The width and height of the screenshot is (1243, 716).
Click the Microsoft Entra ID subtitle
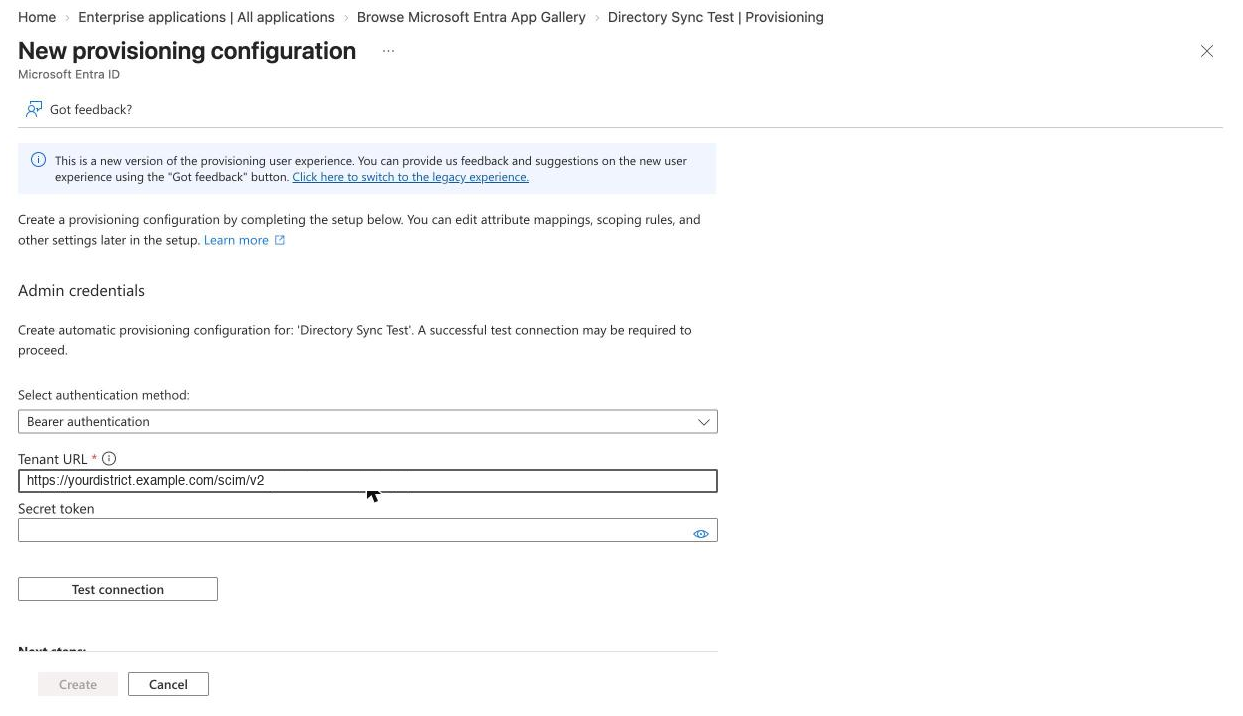(x=69, y=74)
